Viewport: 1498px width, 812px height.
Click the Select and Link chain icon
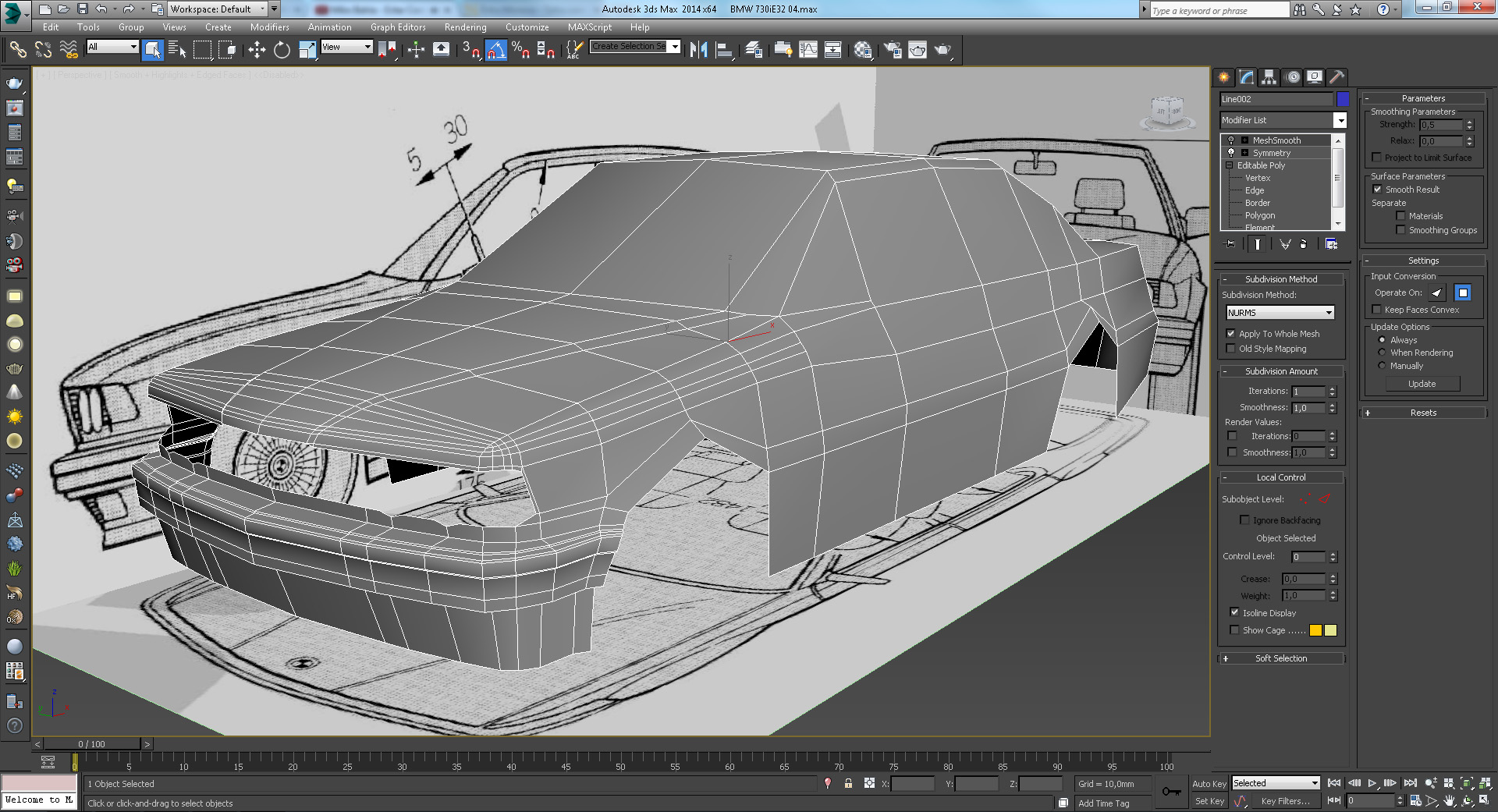coord(17,50)
